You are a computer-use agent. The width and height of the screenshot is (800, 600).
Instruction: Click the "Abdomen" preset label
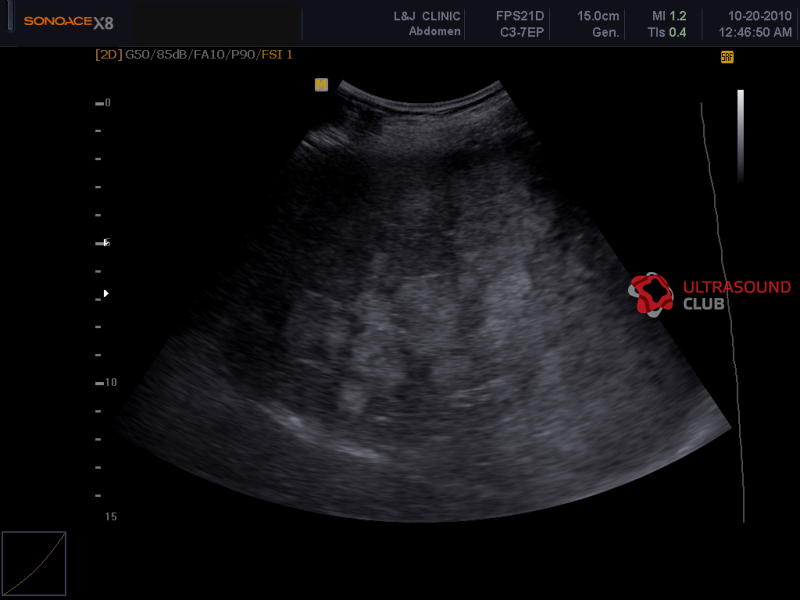(x=435, y=32)
